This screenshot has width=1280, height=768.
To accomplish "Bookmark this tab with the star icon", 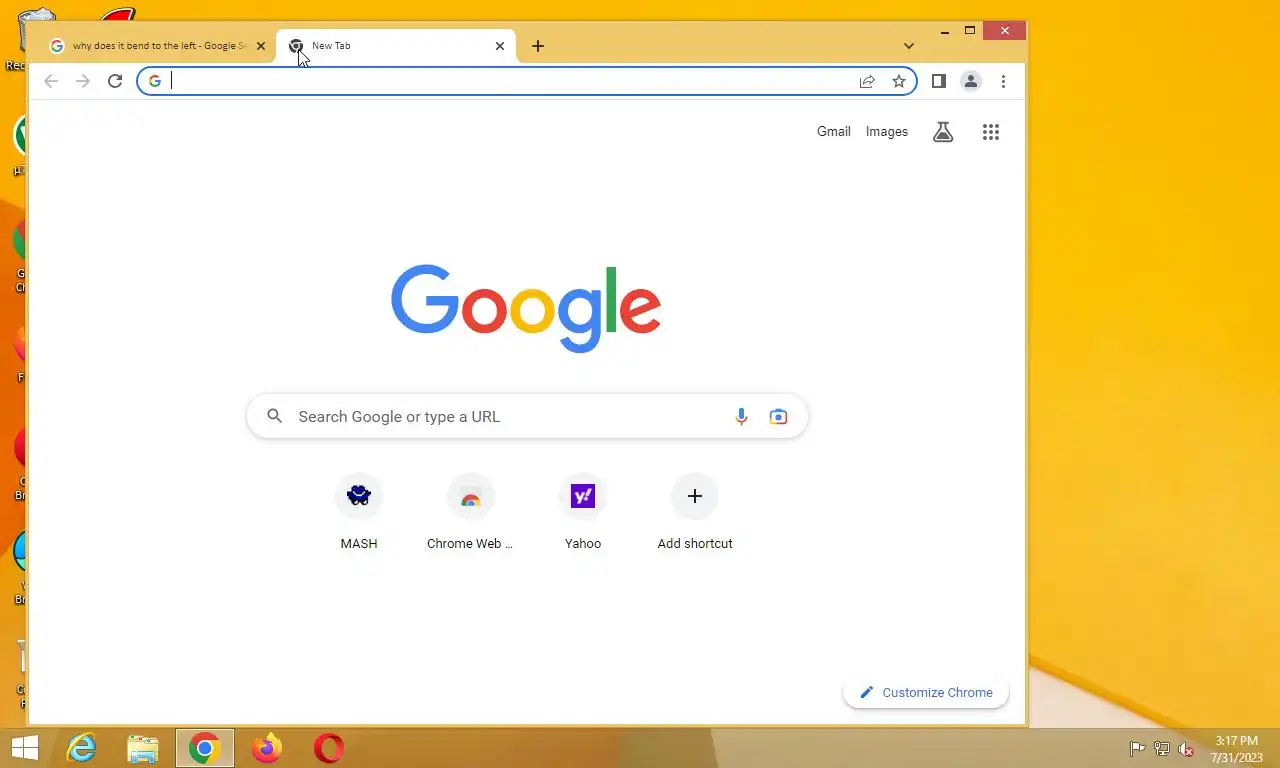I will click(899, 81).
